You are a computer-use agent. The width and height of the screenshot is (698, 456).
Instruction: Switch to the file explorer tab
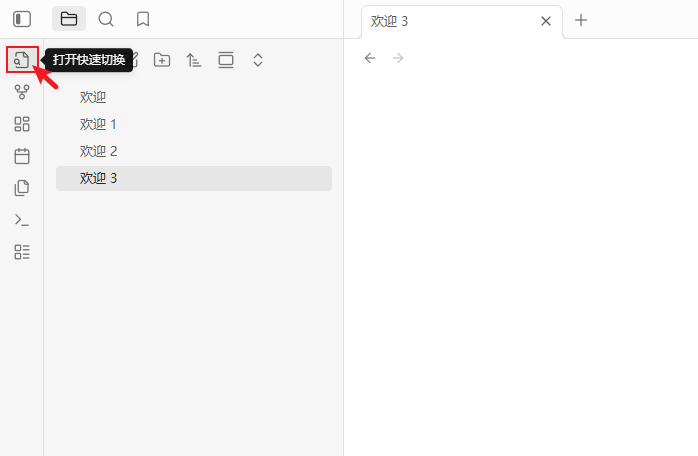point(69,19)
